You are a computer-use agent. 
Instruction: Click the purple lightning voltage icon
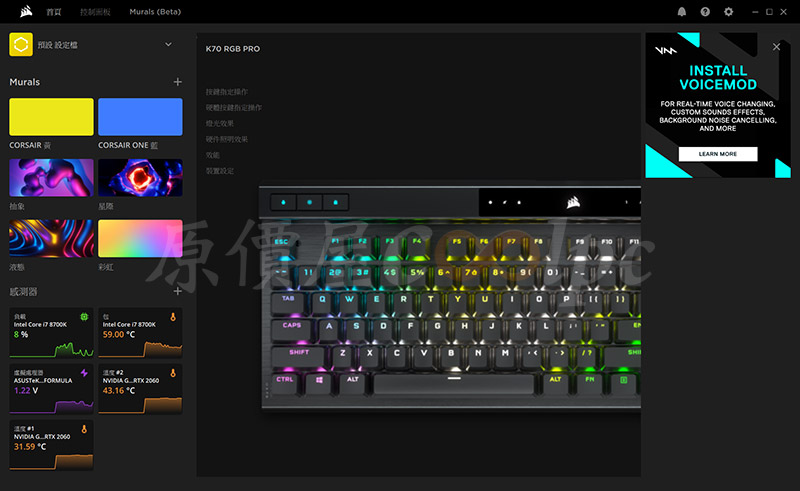[84, 373]
